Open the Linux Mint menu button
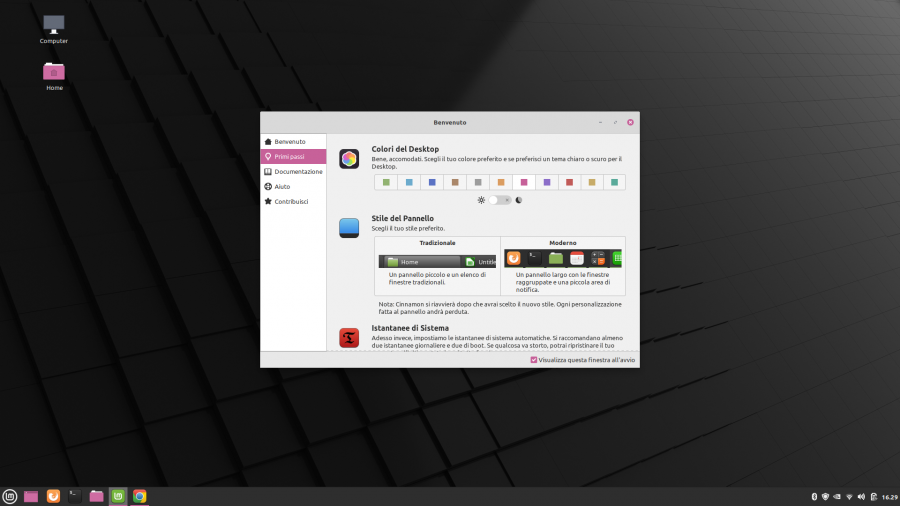The image size is (900, 506). (10, 496)
